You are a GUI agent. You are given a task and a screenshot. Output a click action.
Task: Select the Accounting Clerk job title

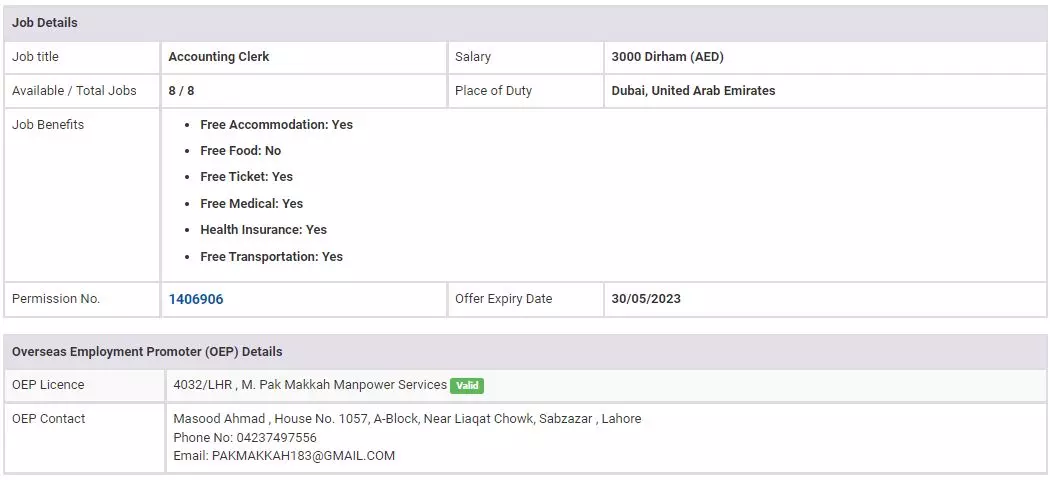click(219, 57)
